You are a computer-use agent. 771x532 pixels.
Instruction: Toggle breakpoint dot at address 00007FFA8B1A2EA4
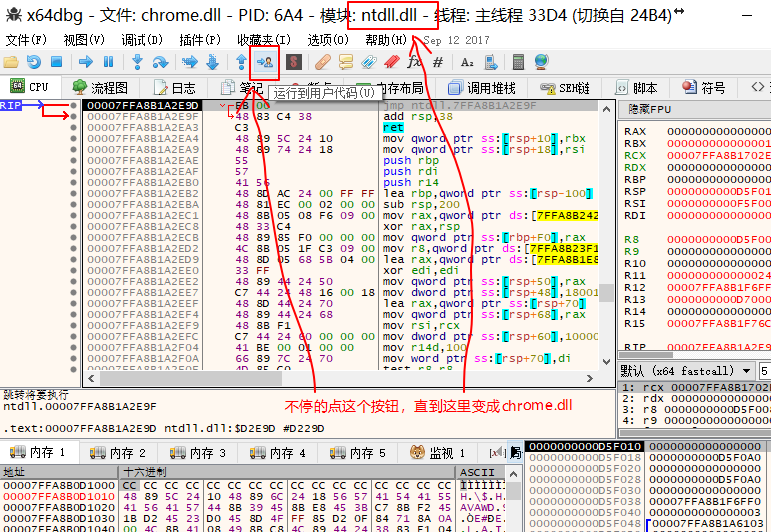(x=73, y=139)
